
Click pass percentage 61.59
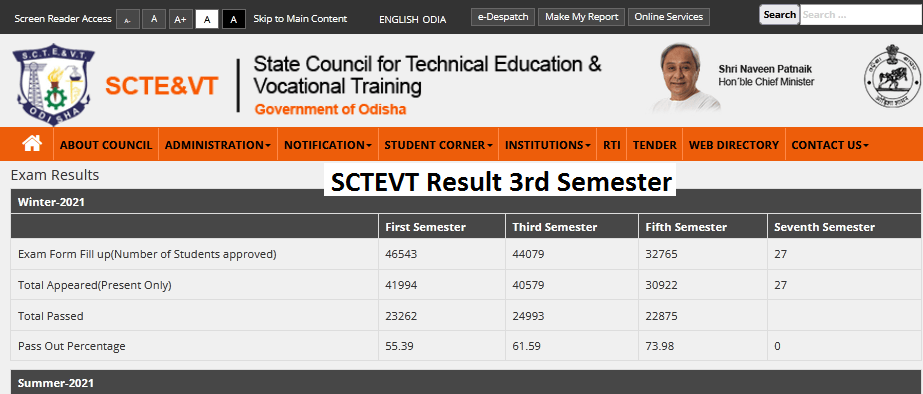(x=526, y=346)
